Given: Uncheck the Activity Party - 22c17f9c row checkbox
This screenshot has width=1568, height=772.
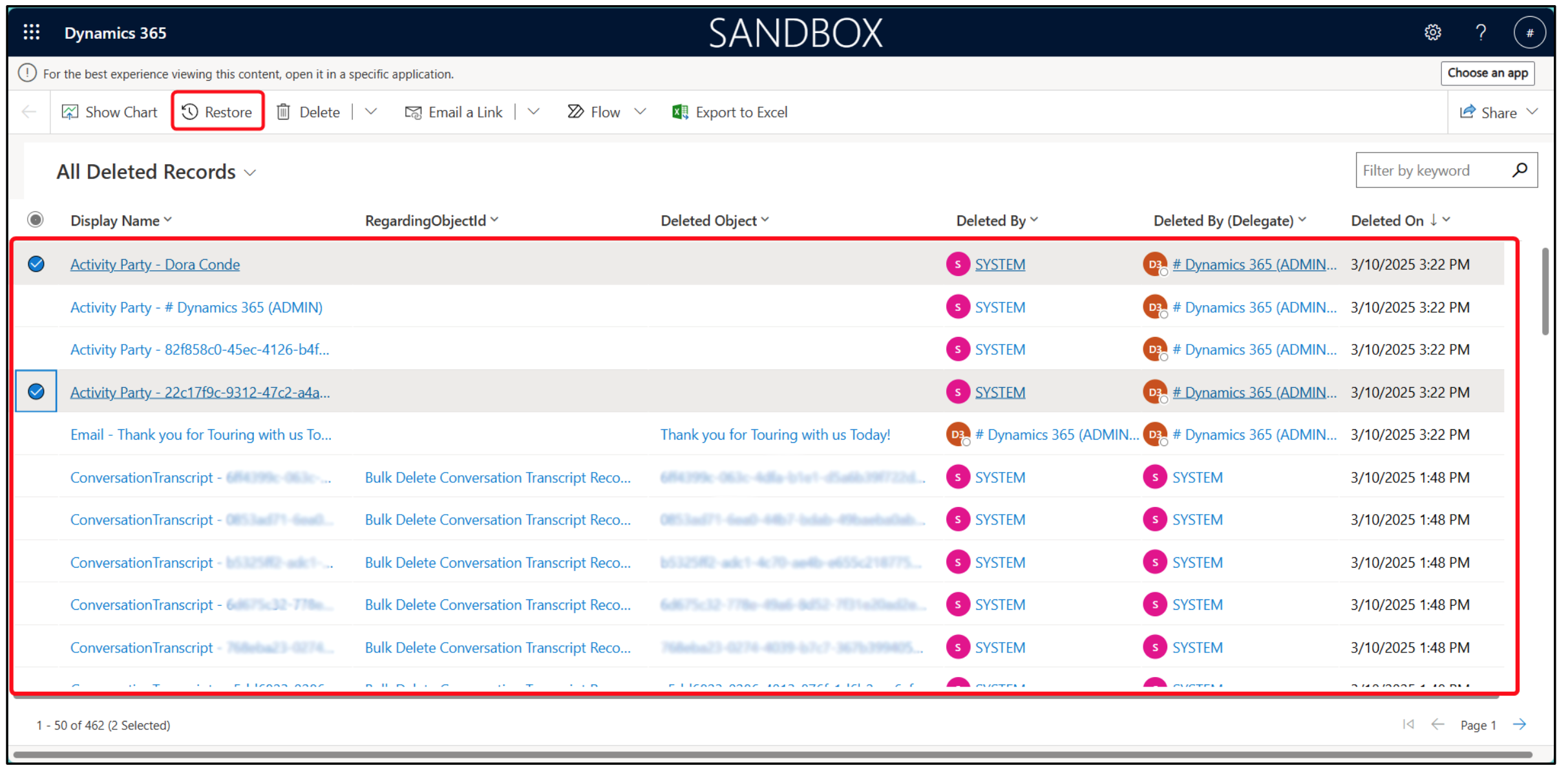Looking at the screenshot, I should (36, 392).
